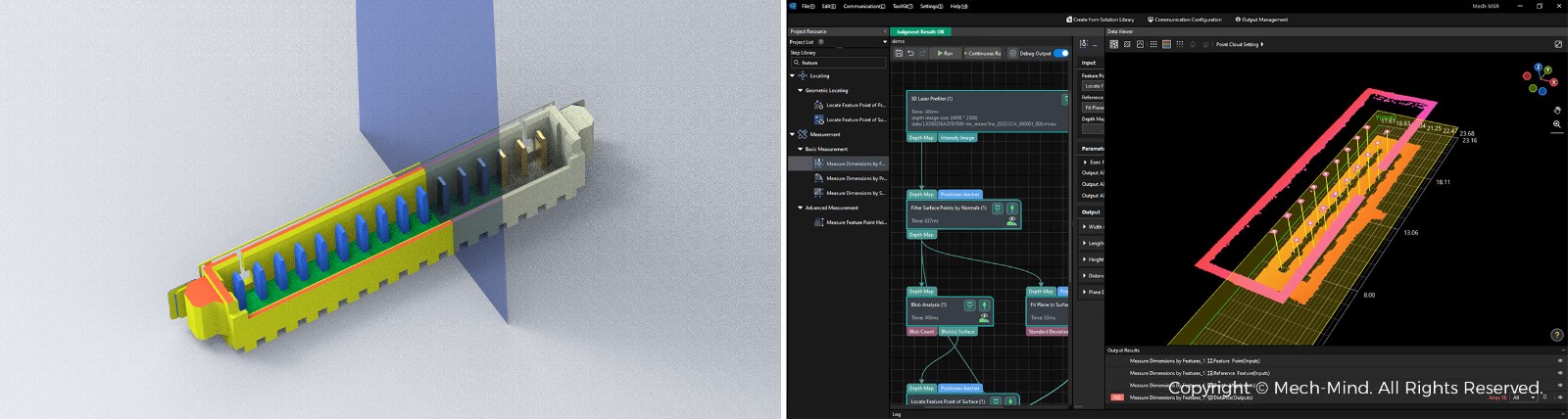The image size is (1568, 419).
Task: Click the table view icon in Data Viewer
Action: pos(1166,44)
